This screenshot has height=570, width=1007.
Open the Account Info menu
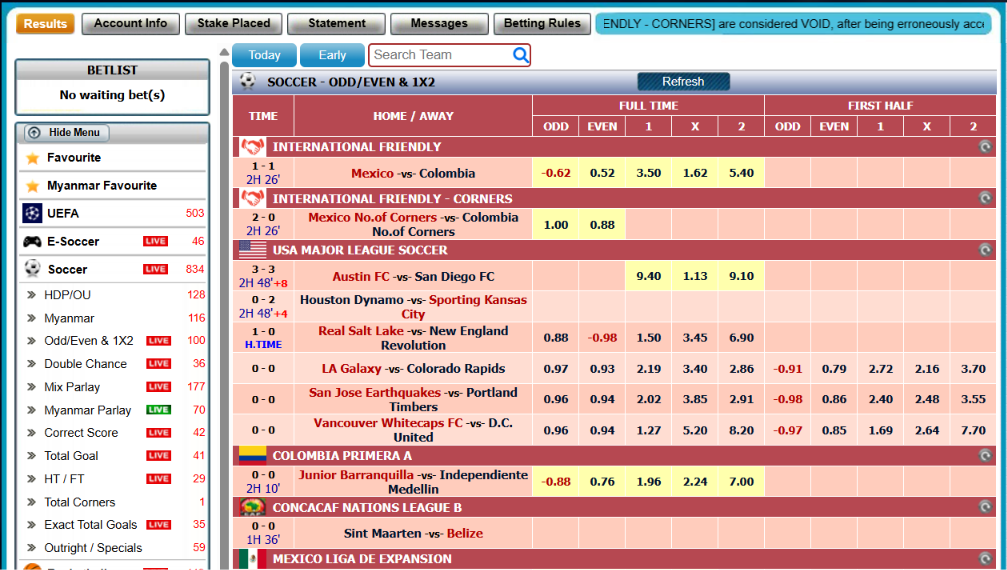[130, 24]
